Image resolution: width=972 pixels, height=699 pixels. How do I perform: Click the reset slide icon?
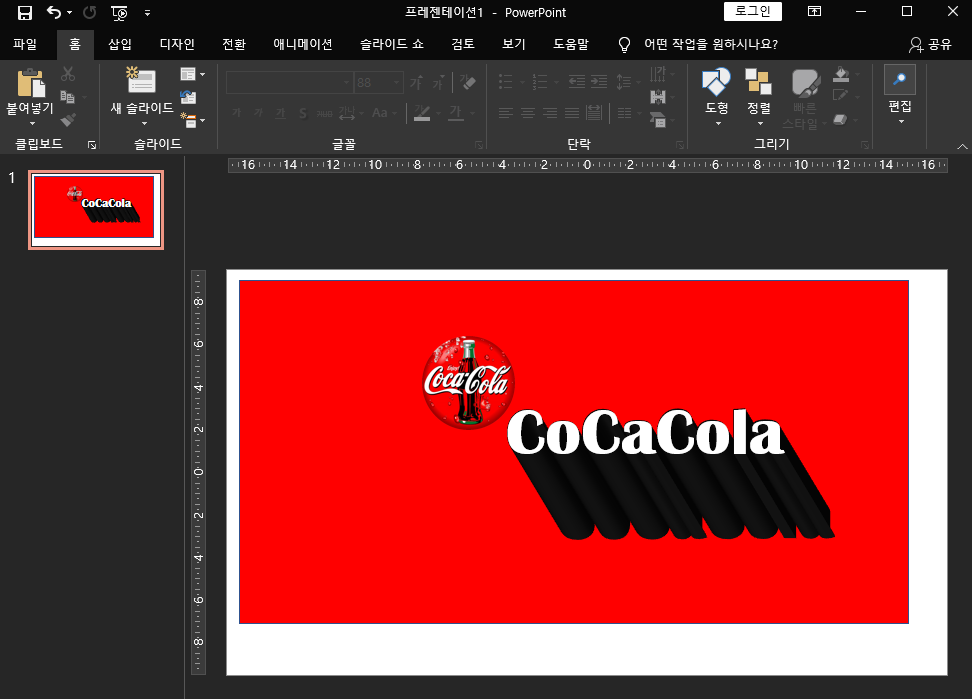(x=188, y=97)
